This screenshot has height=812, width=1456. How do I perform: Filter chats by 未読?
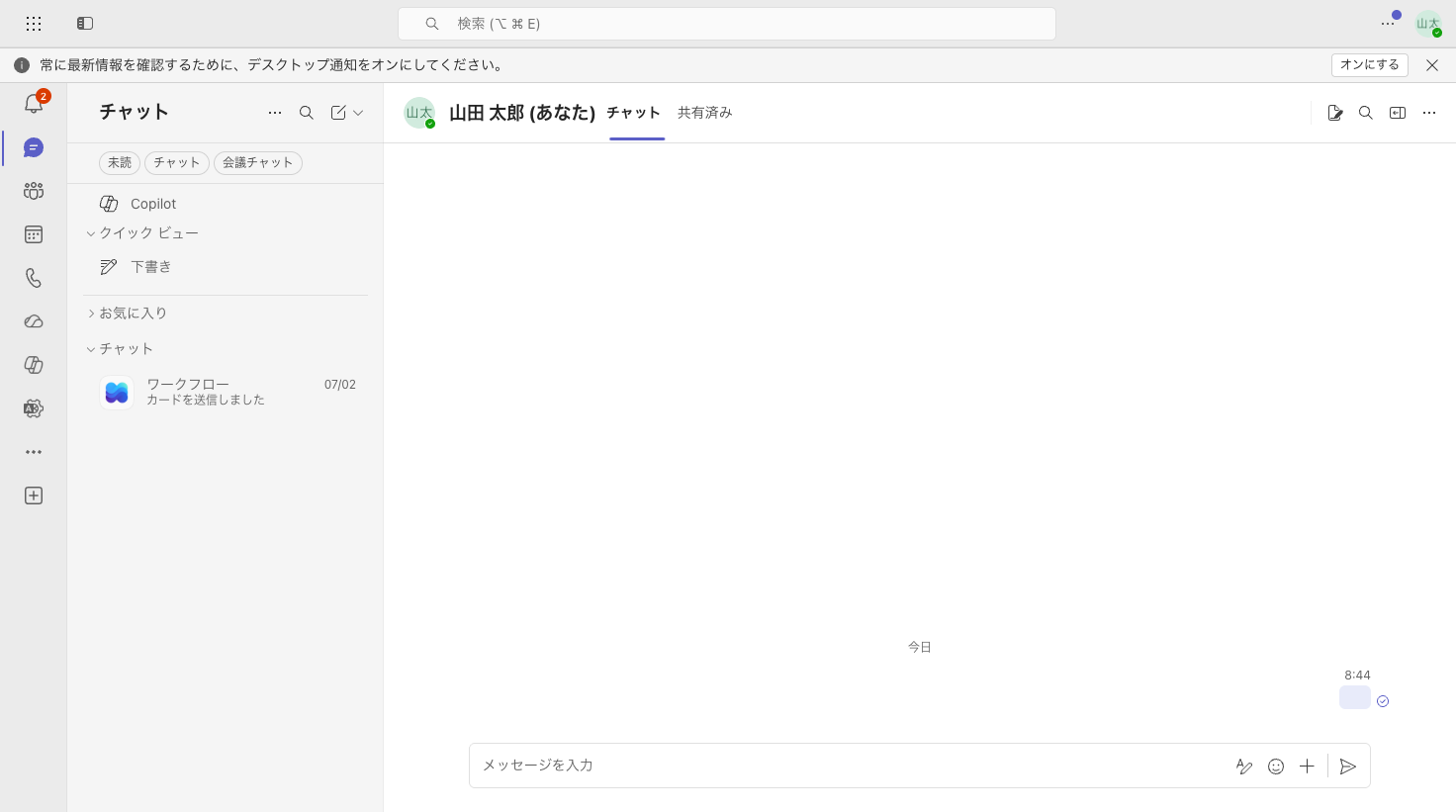pos(120,162)
